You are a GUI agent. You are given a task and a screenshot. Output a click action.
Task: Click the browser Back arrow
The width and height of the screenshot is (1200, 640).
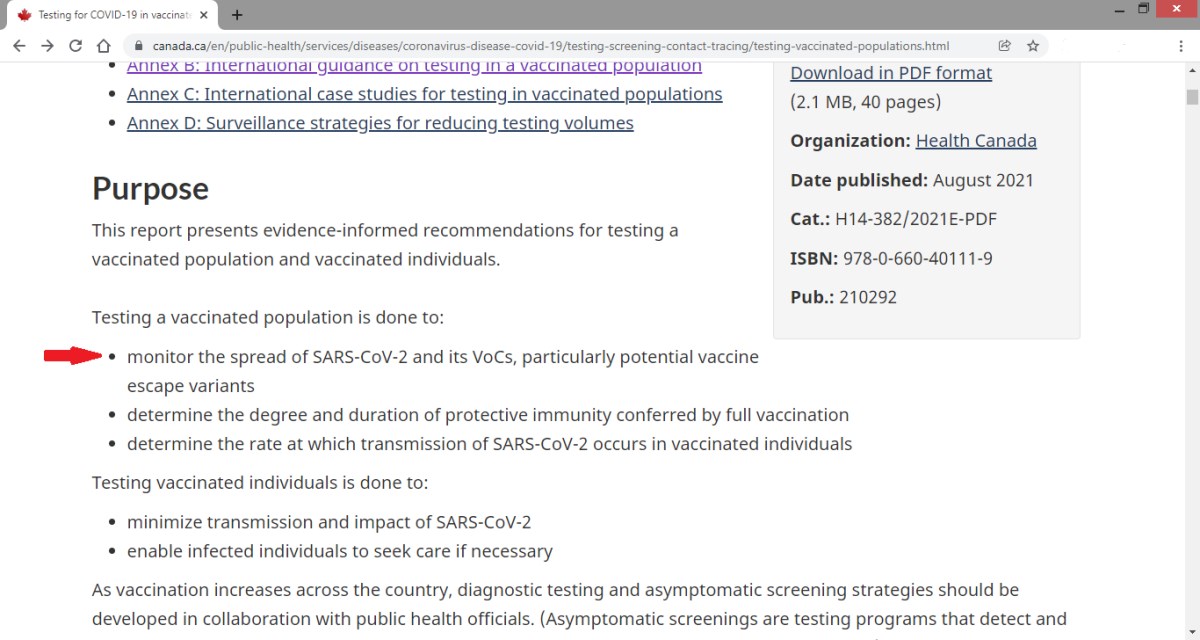click(19, 46)
